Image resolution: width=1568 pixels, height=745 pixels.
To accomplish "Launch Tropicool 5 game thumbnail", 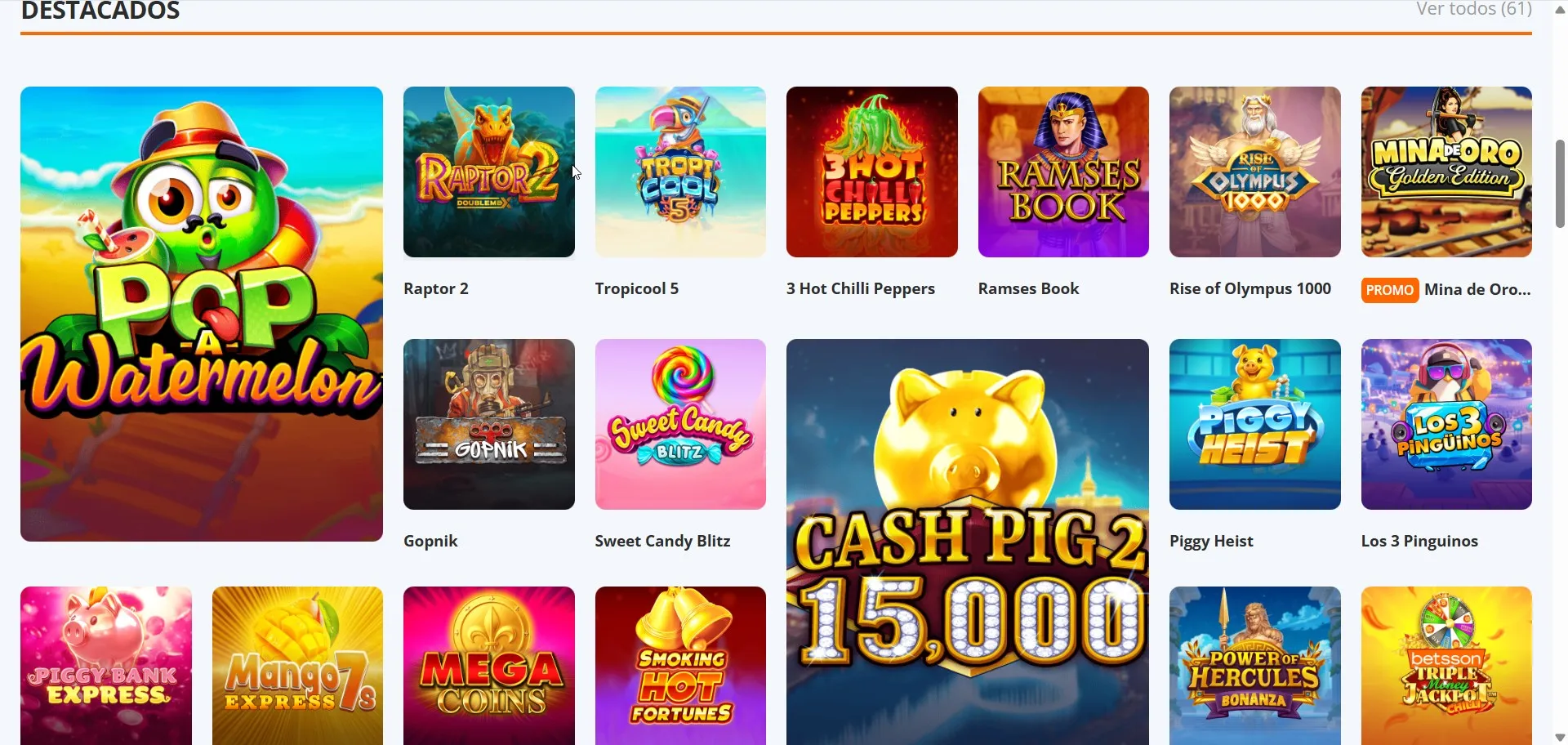I will pos(680,172).
